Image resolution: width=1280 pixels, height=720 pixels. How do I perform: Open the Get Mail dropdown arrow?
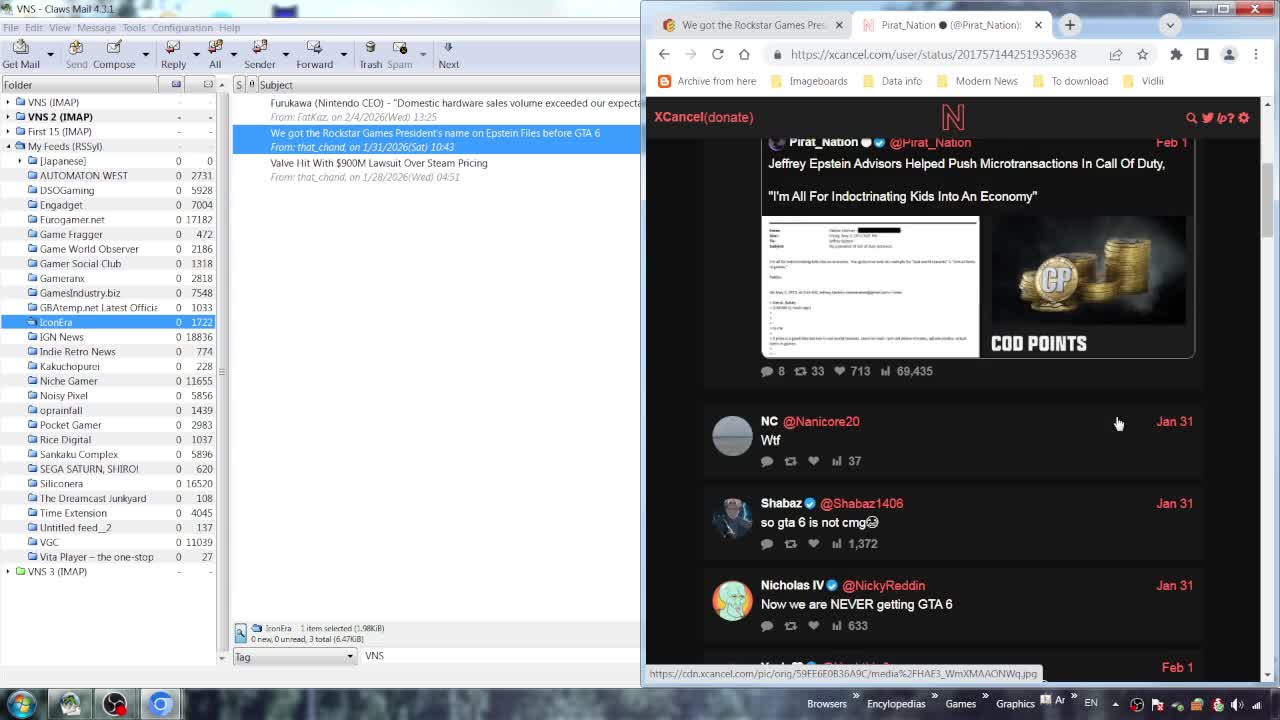click(50, 54)
